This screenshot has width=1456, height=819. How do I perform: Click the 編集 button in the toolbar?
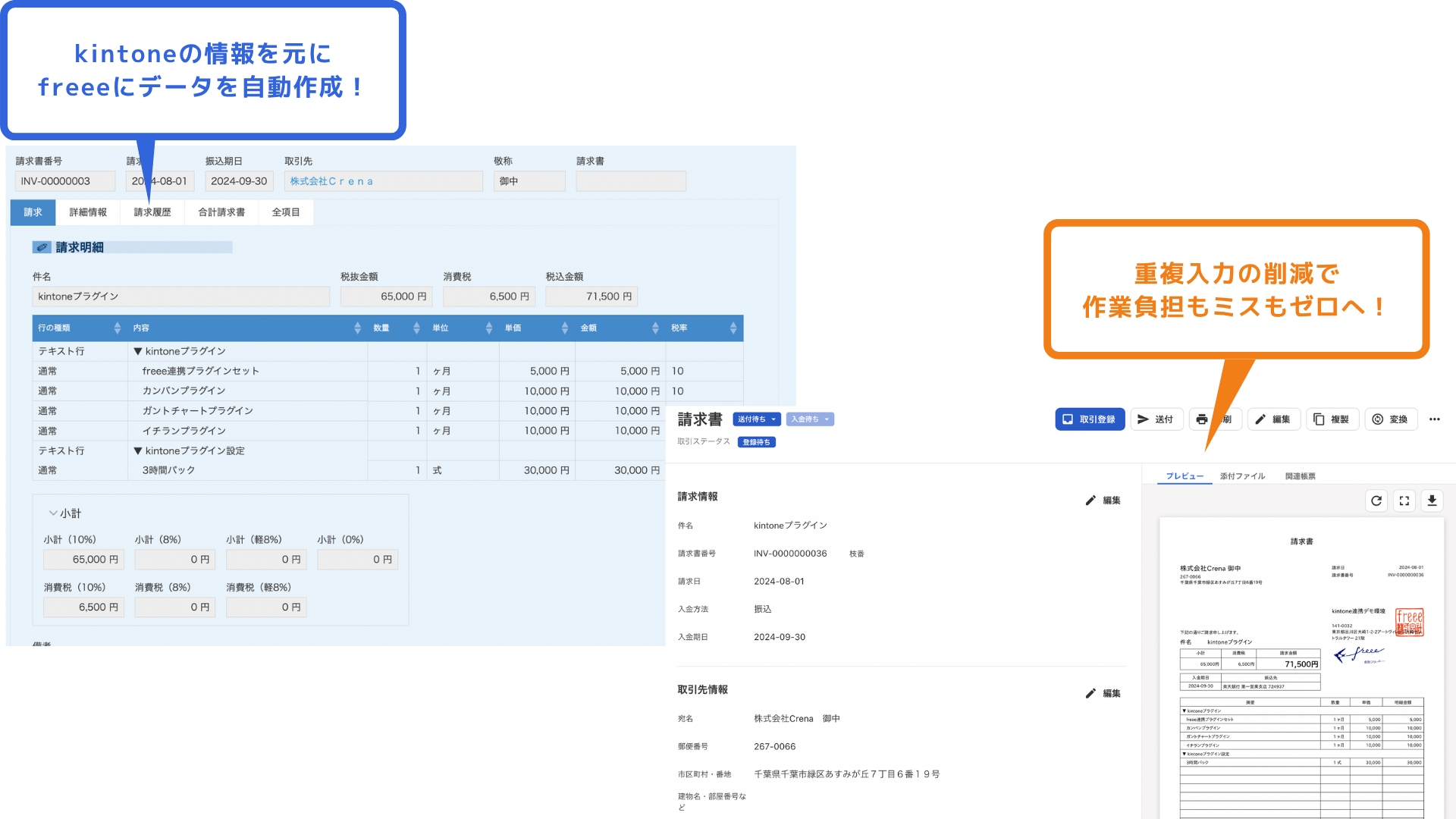1273,419
